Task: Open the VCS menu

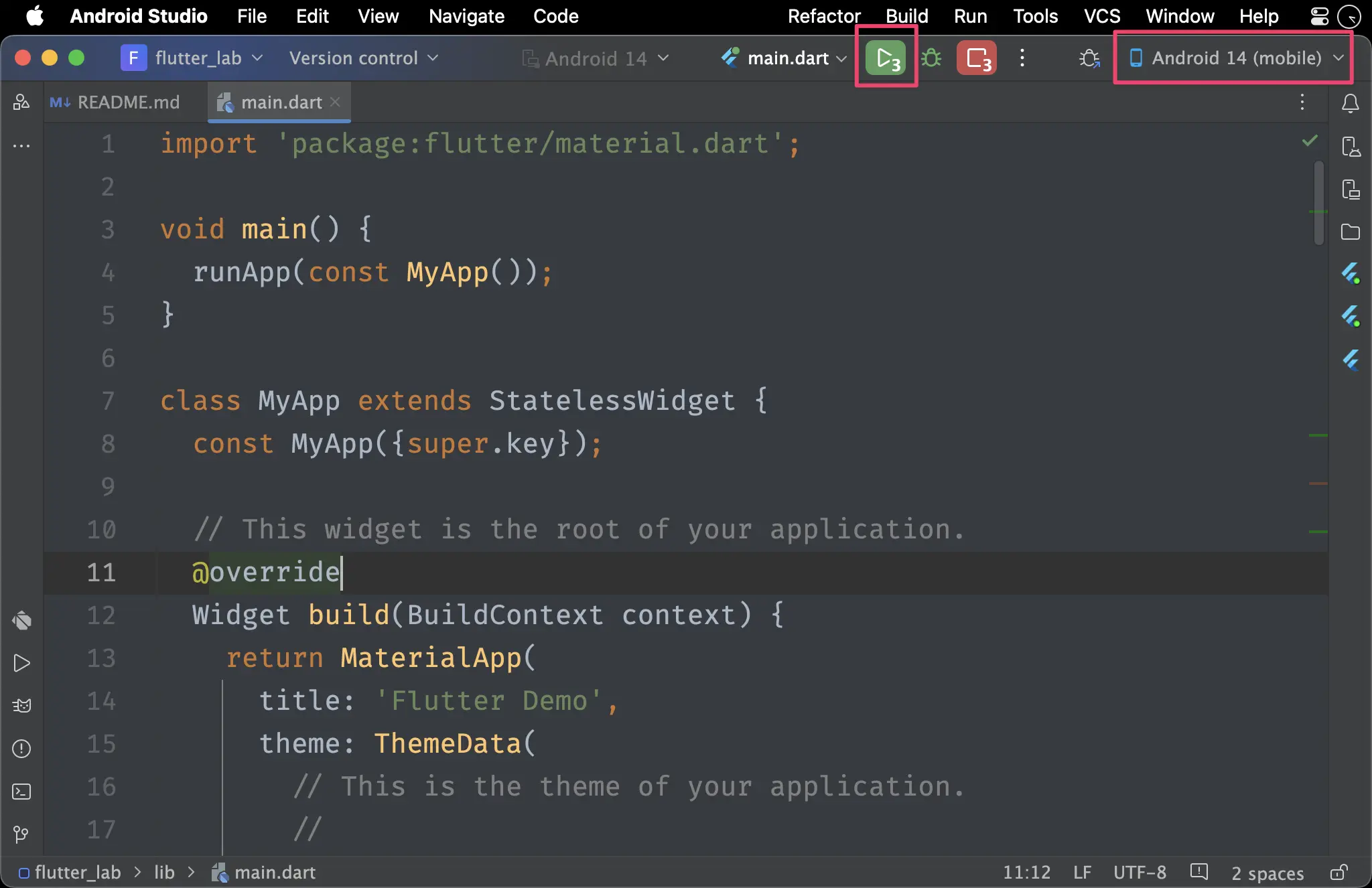Action: click(1102, 16)
